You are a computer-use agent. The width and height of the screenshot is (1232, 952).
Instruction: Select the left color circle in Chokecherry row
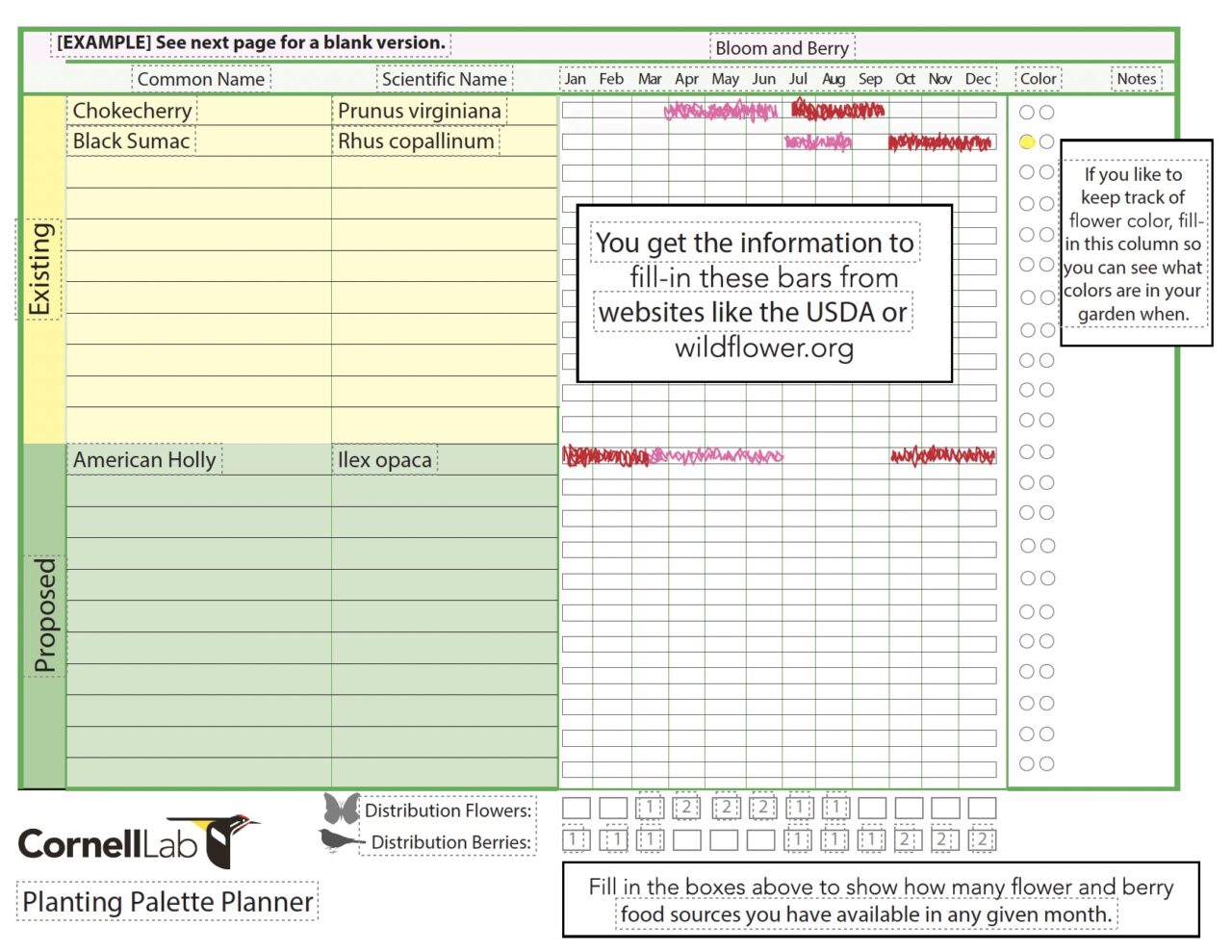(x=1027, y=112)
